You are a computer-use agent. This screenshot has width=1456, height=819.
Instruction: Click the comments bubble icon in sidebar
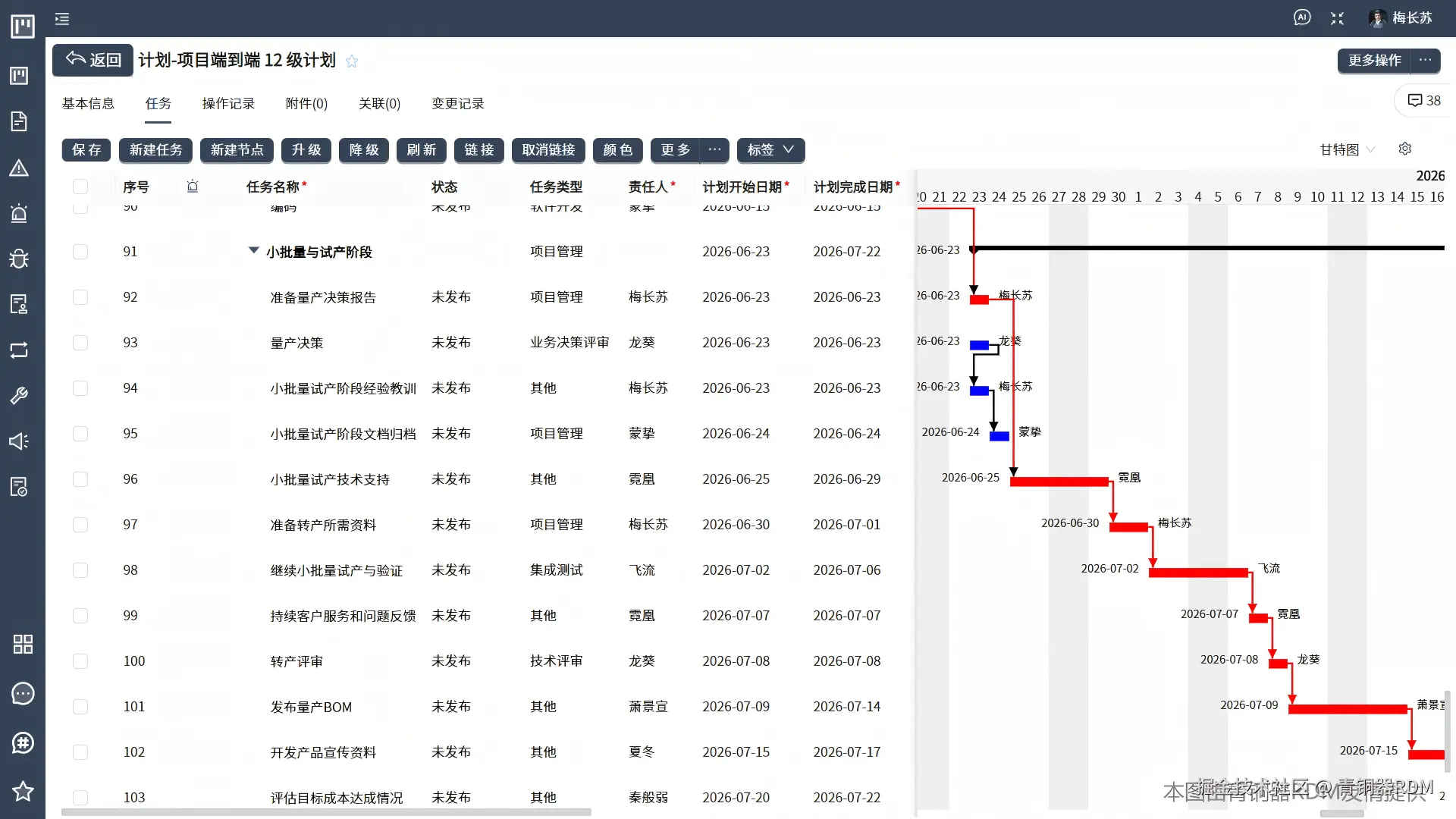[22, 693]
